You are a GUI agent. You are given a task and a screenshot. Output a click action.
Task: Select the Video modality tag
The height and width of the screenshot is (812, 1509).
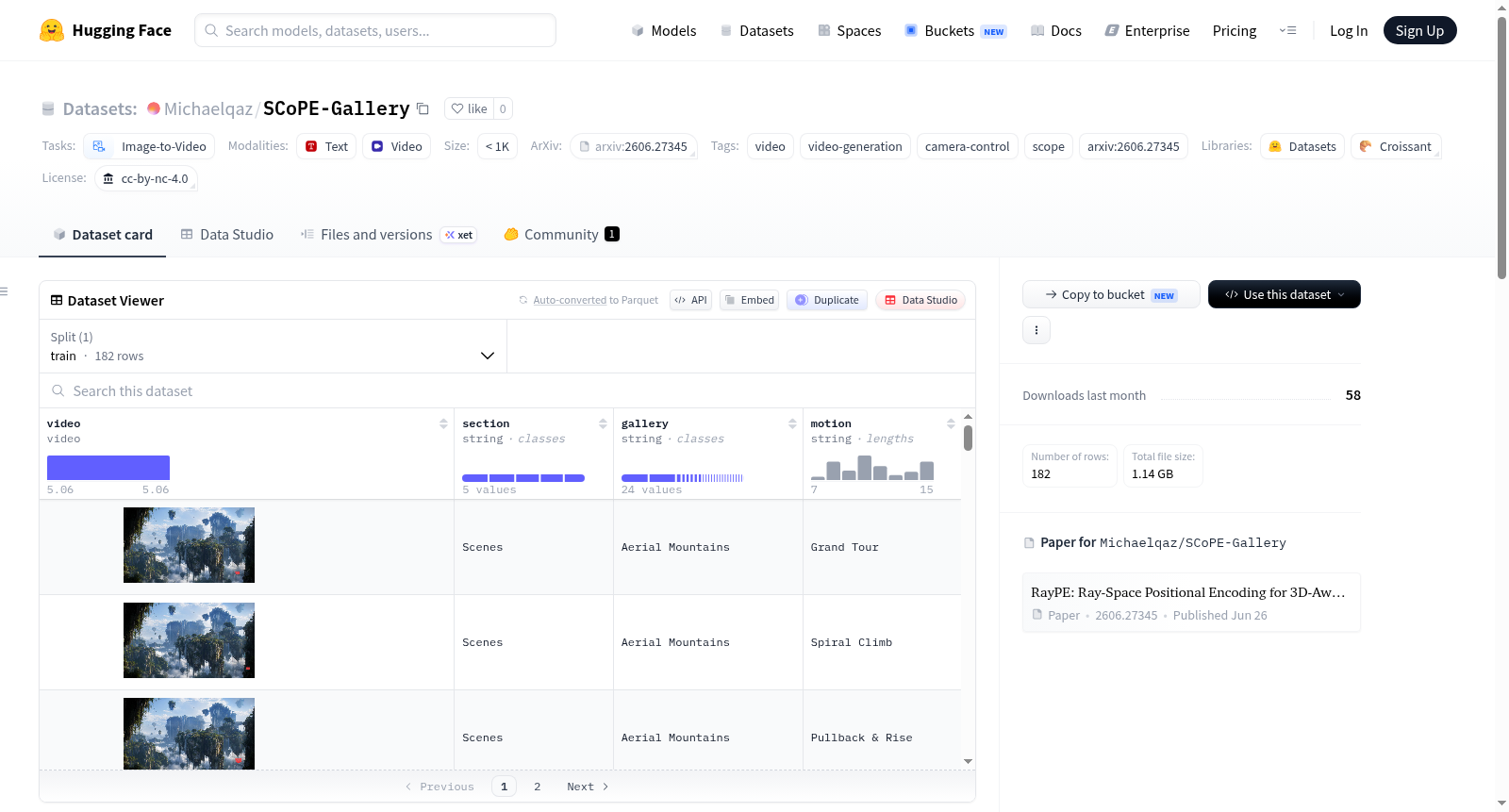click(x=396, y=146)
